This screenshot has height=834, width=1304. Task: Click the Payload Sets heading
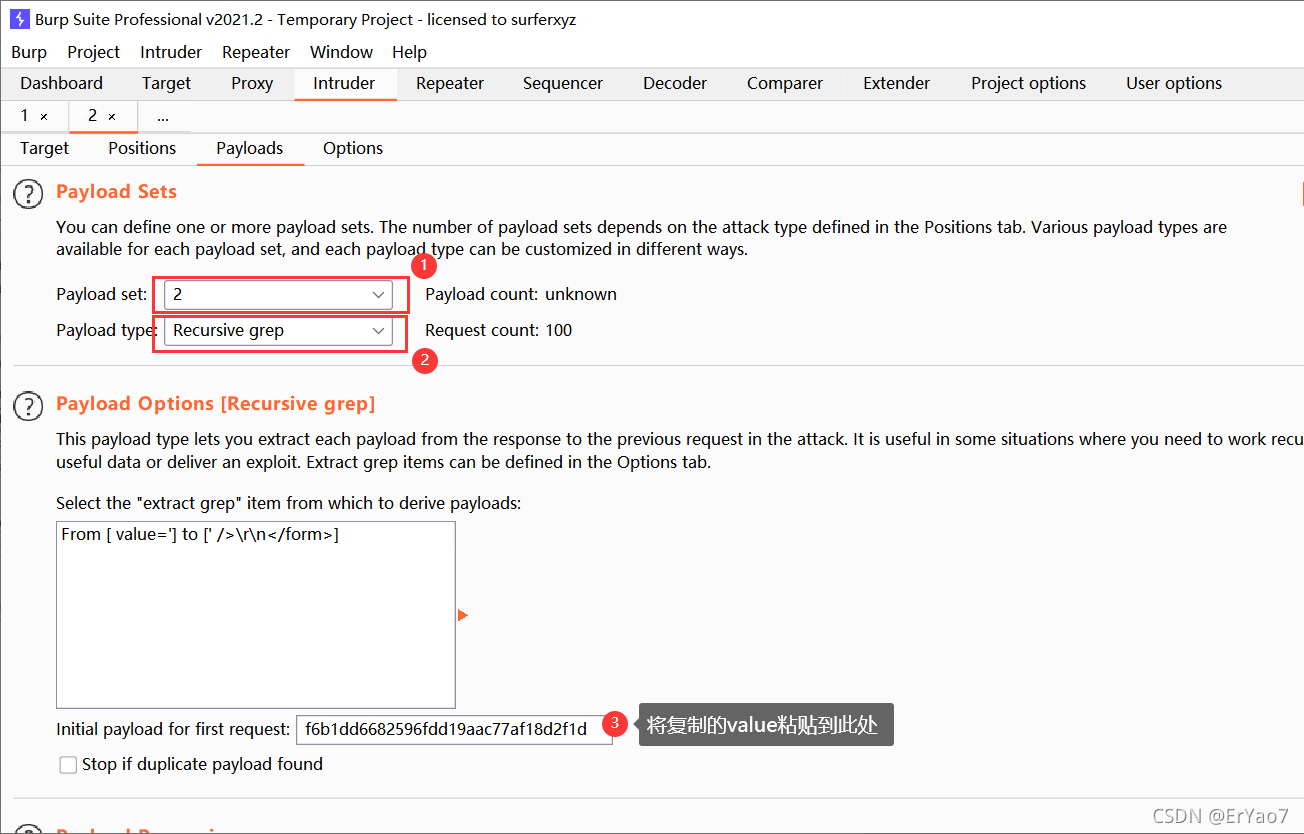(116, 192)
